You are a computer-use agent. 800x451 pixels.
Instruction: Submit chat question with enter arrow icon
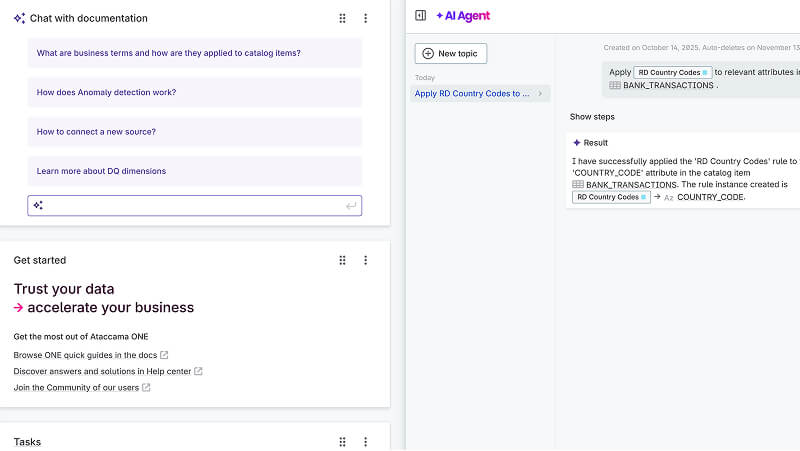351,206
